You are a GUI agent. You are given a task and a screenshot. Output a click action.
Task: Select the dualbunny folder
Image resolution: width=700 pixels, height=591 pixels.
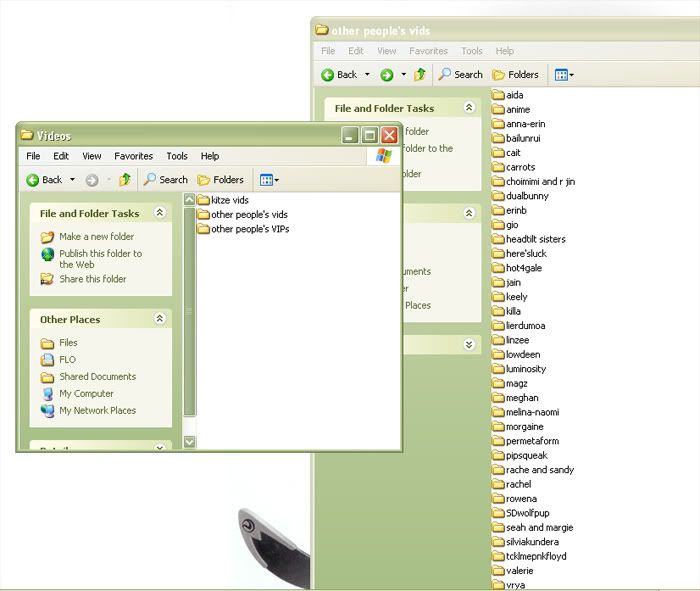click(x=520, y=196)
